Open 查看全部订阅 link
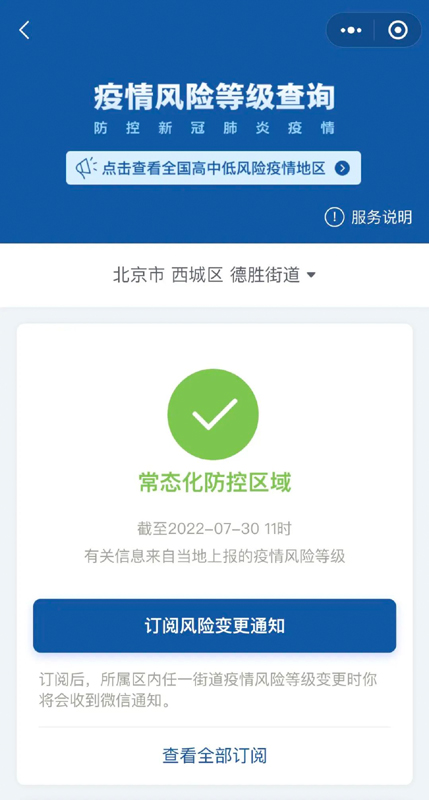Viewport: 429px width, 800px height. tap(214, 755)
